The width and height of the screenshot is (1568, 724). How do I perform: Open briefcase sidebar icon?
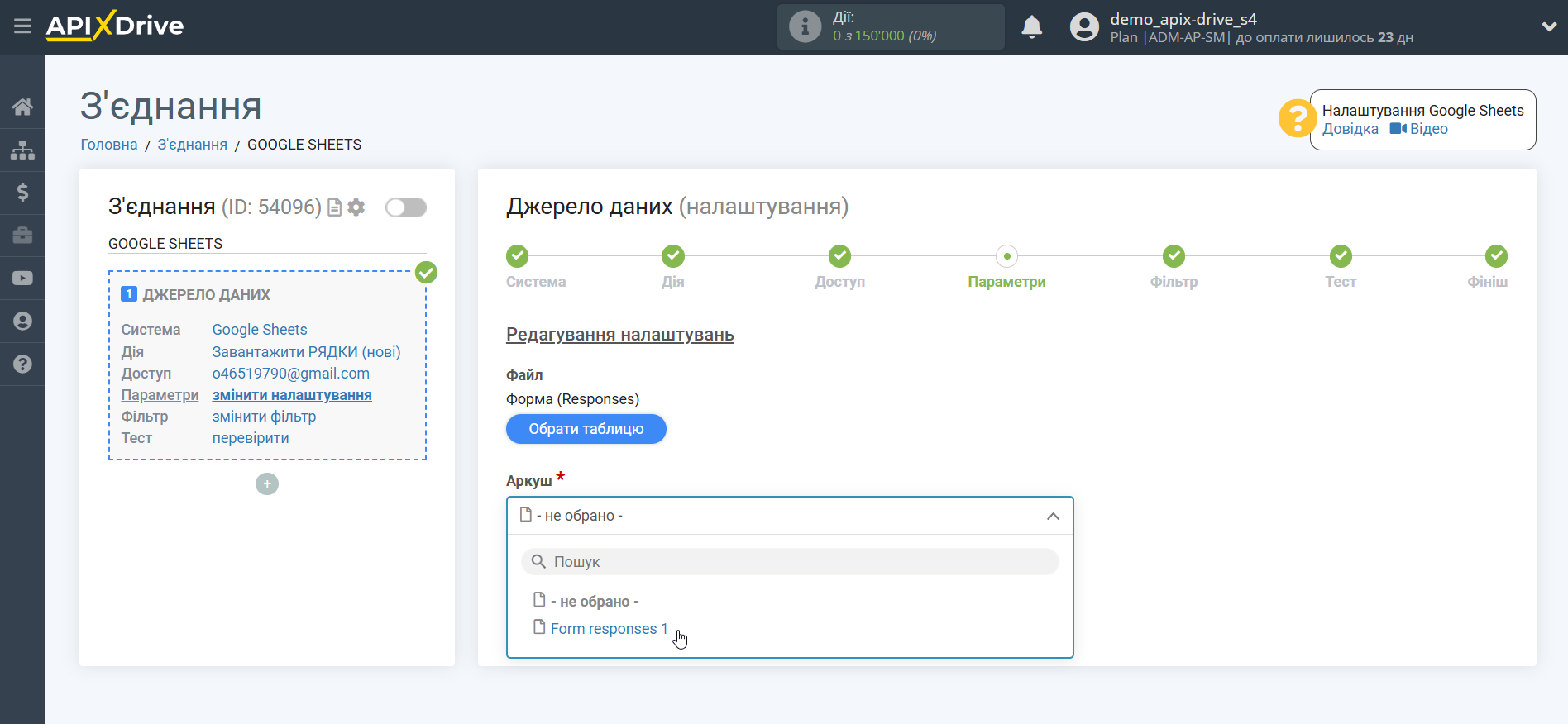[22, 236]
